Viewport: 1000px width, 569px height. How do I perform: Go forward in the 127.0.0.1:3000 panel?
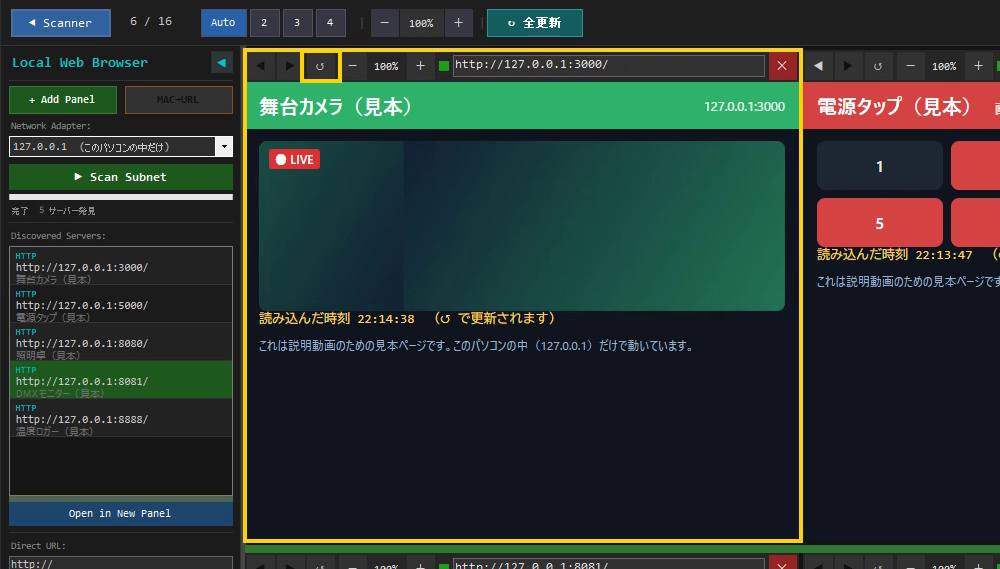290,66
